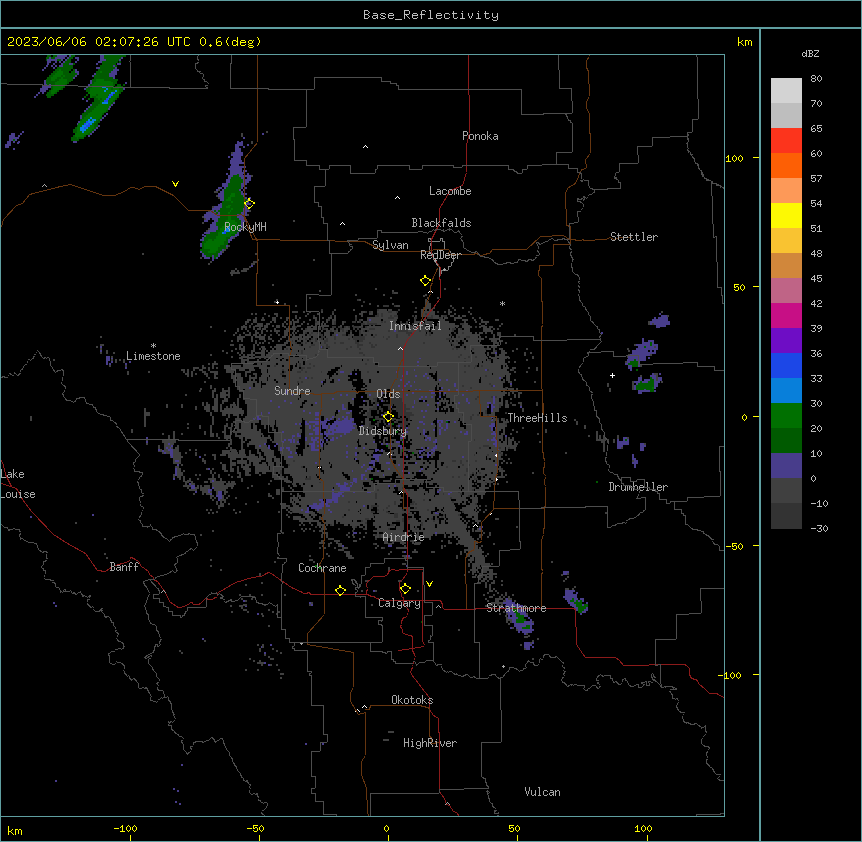Click the Innisfail city label

coord(415,326)
